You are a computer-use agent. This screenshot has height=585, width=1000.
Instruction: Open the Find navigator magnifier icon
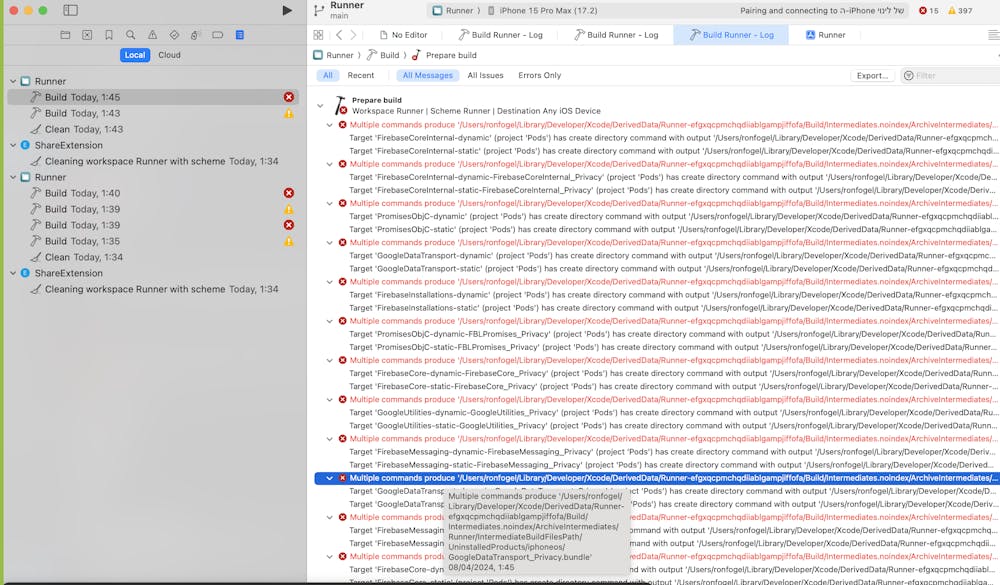(131, 35)
